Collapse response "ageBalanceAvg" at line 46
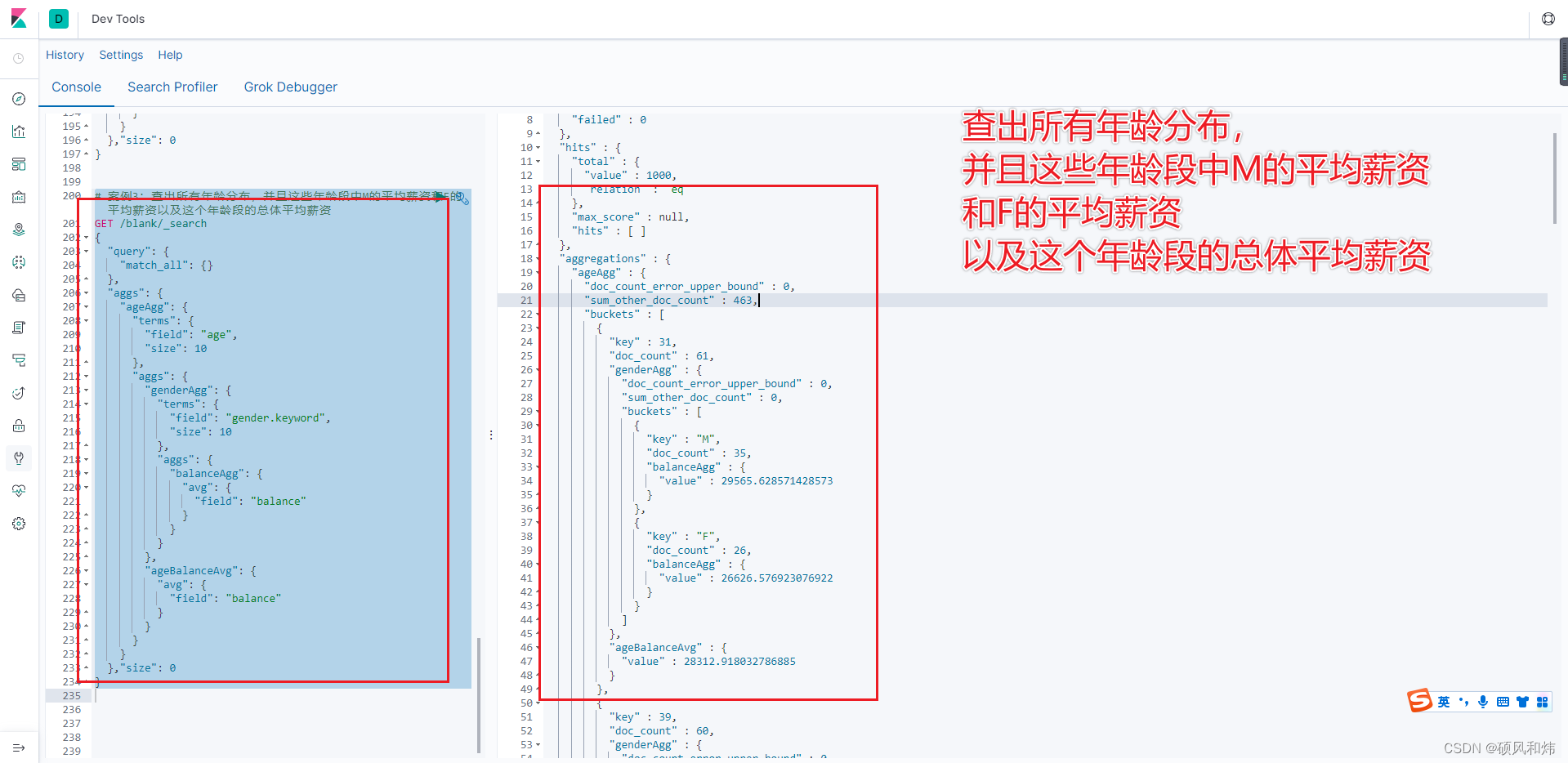Screen dimensions: 1568x763 (538, 648)
